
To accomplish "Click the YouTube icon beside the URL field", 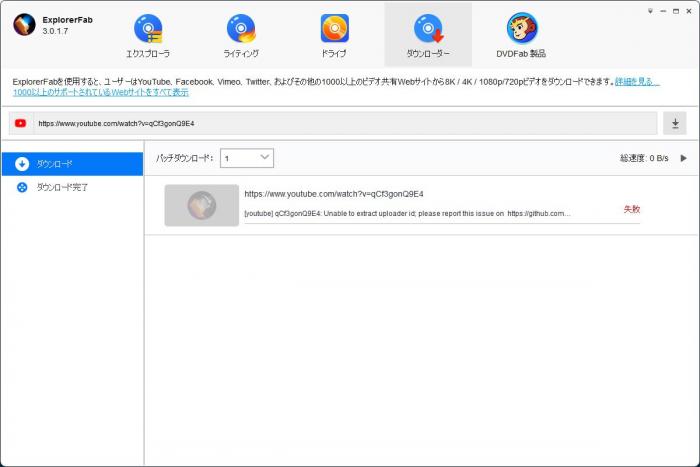I will click(x=21, y=123).
